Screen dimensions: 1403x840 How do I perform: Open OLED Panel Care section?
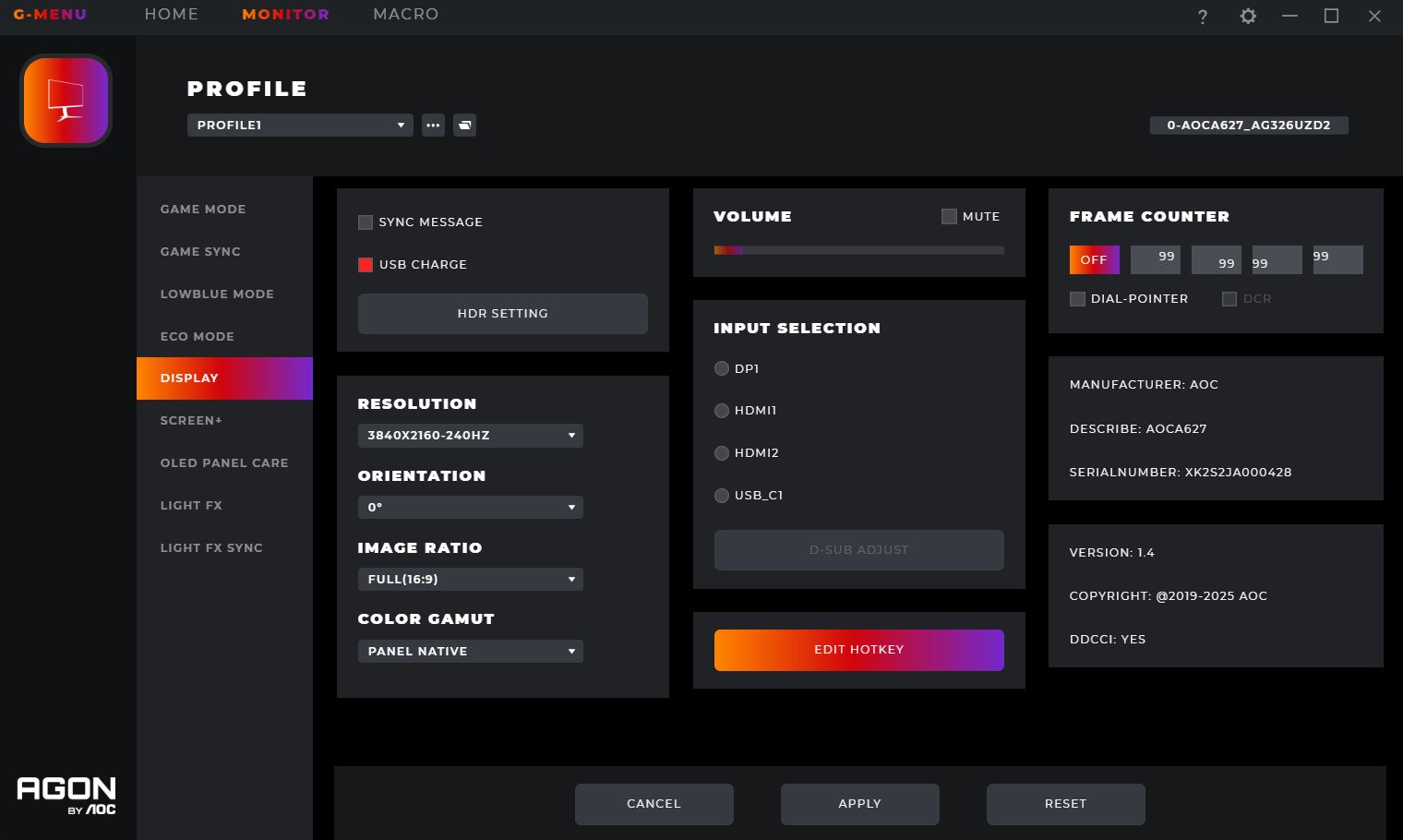(x=224, y=462)
